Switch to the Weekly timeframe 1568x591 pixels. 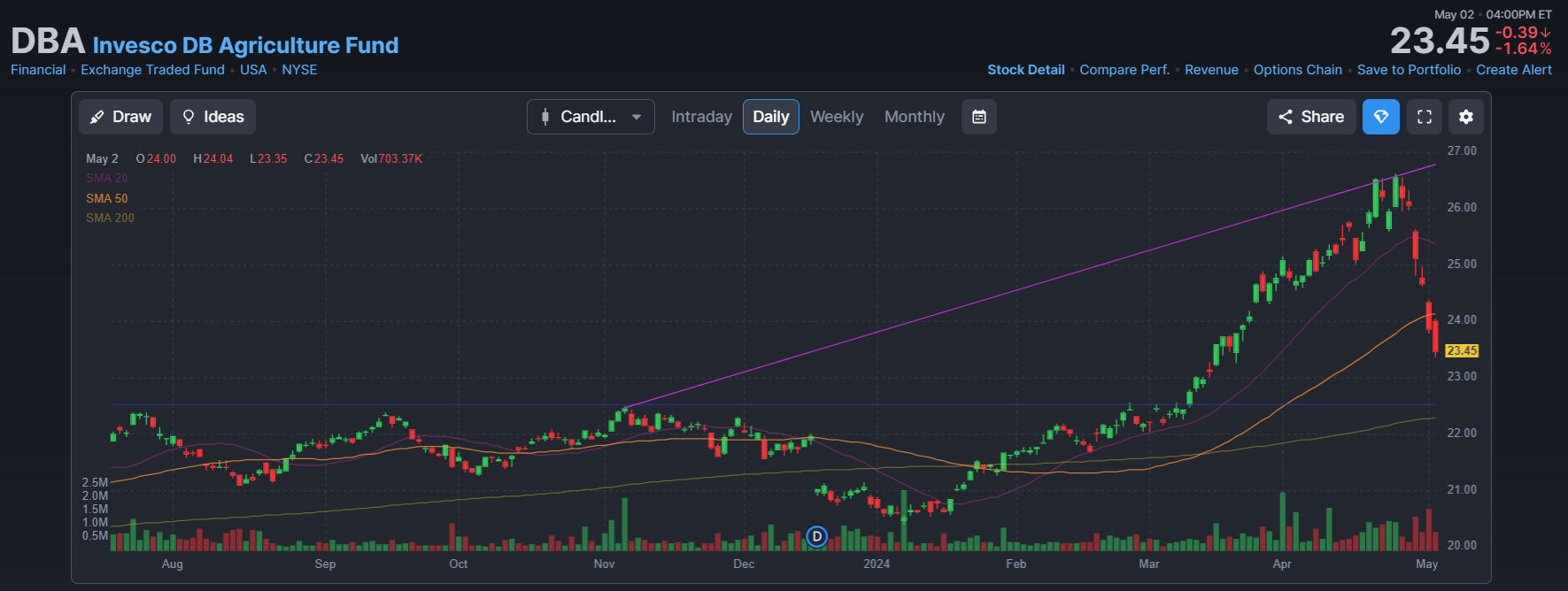[837, 117]
